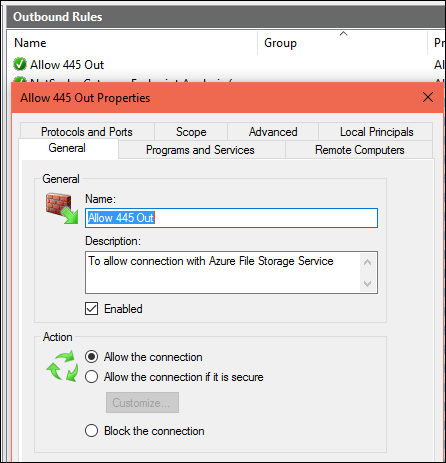This screenshot has height=463, width=446.
Task: Uncheck the Enabled checkbox
Action: [x=91, y=309]
